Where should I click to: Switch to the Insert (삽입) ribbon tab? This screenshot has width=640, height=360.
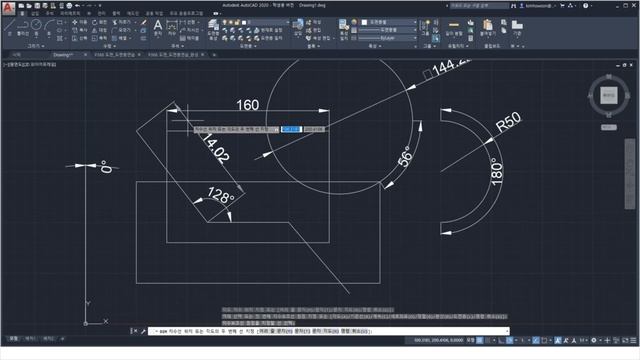[x=35, y=13]
